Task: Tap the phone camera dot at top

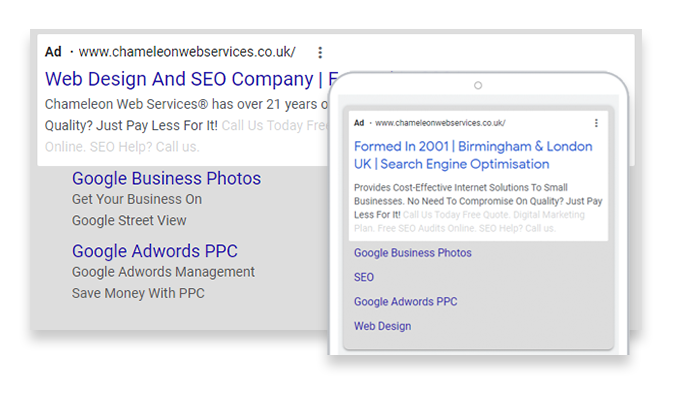Action: [478, 86]
